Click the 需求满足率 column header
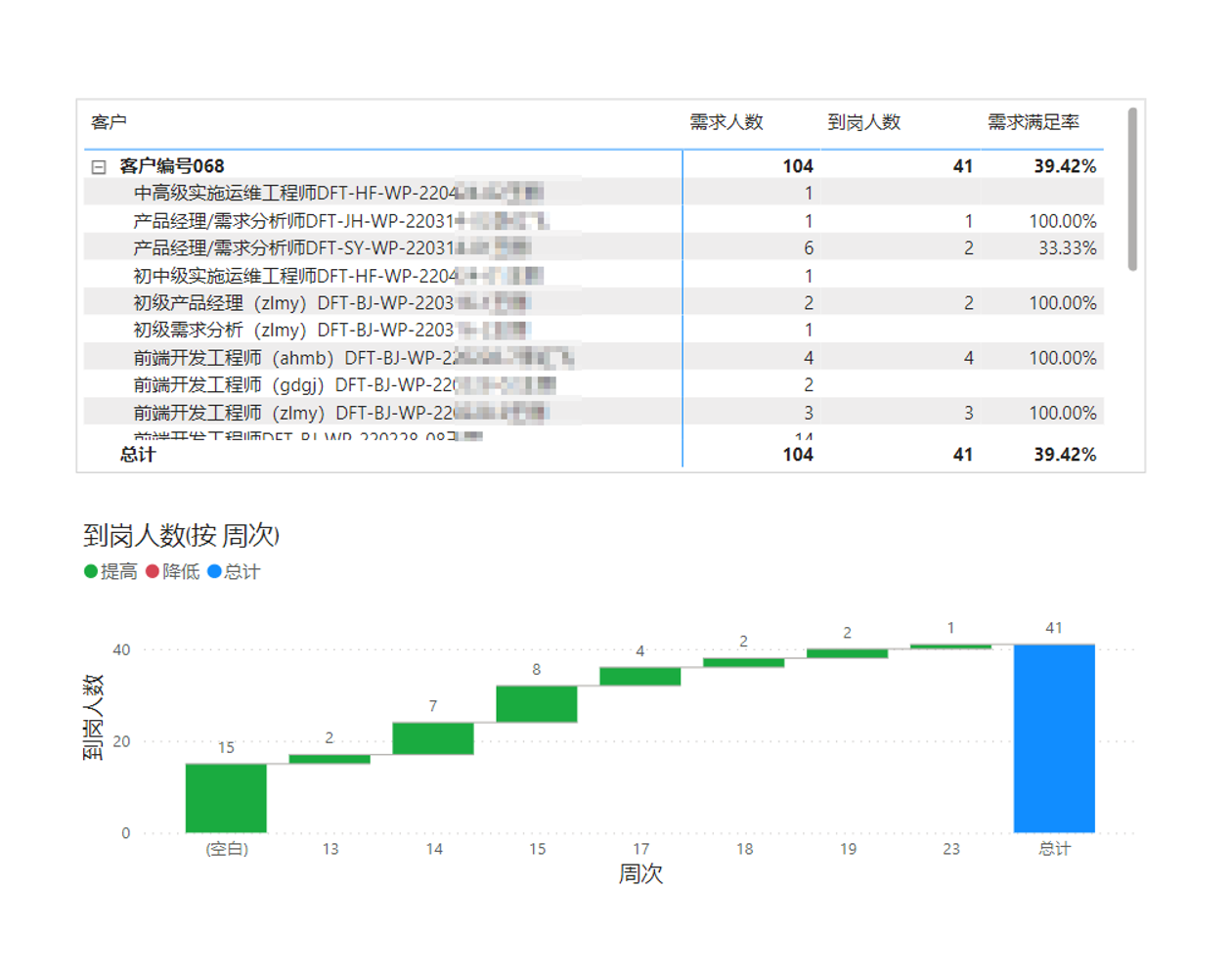The height and width of the screenshot is (978, 1232). pyautogui.click(x=1033, y=122)
